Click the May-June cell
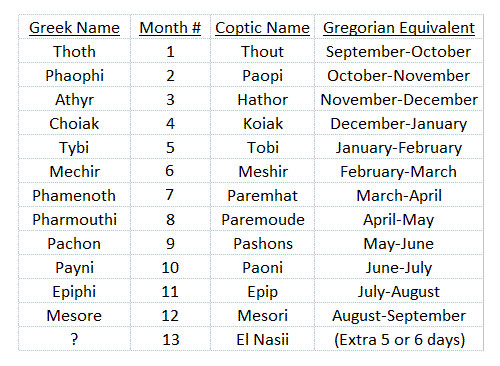This screenshot has width=500, height=366. coord(399,243)
